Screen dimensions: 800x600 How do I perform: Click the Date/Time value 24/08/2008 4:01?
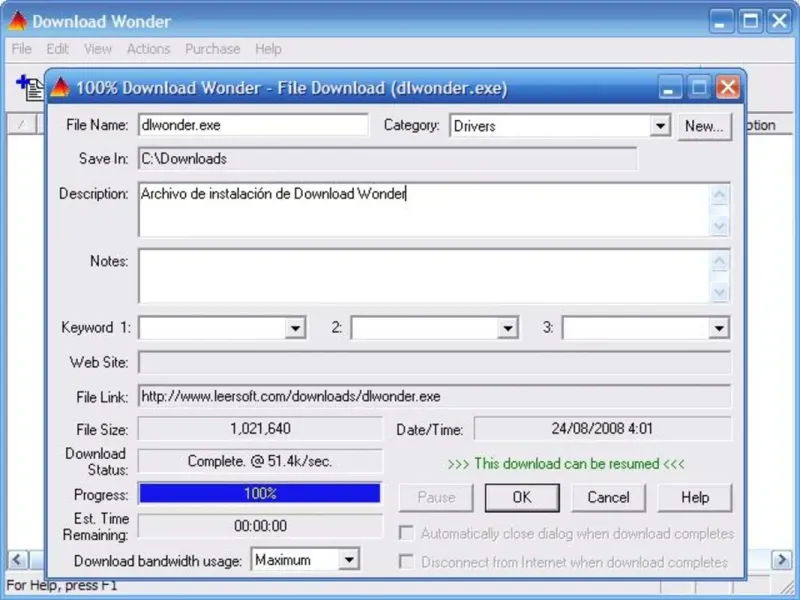pos(602,429)
